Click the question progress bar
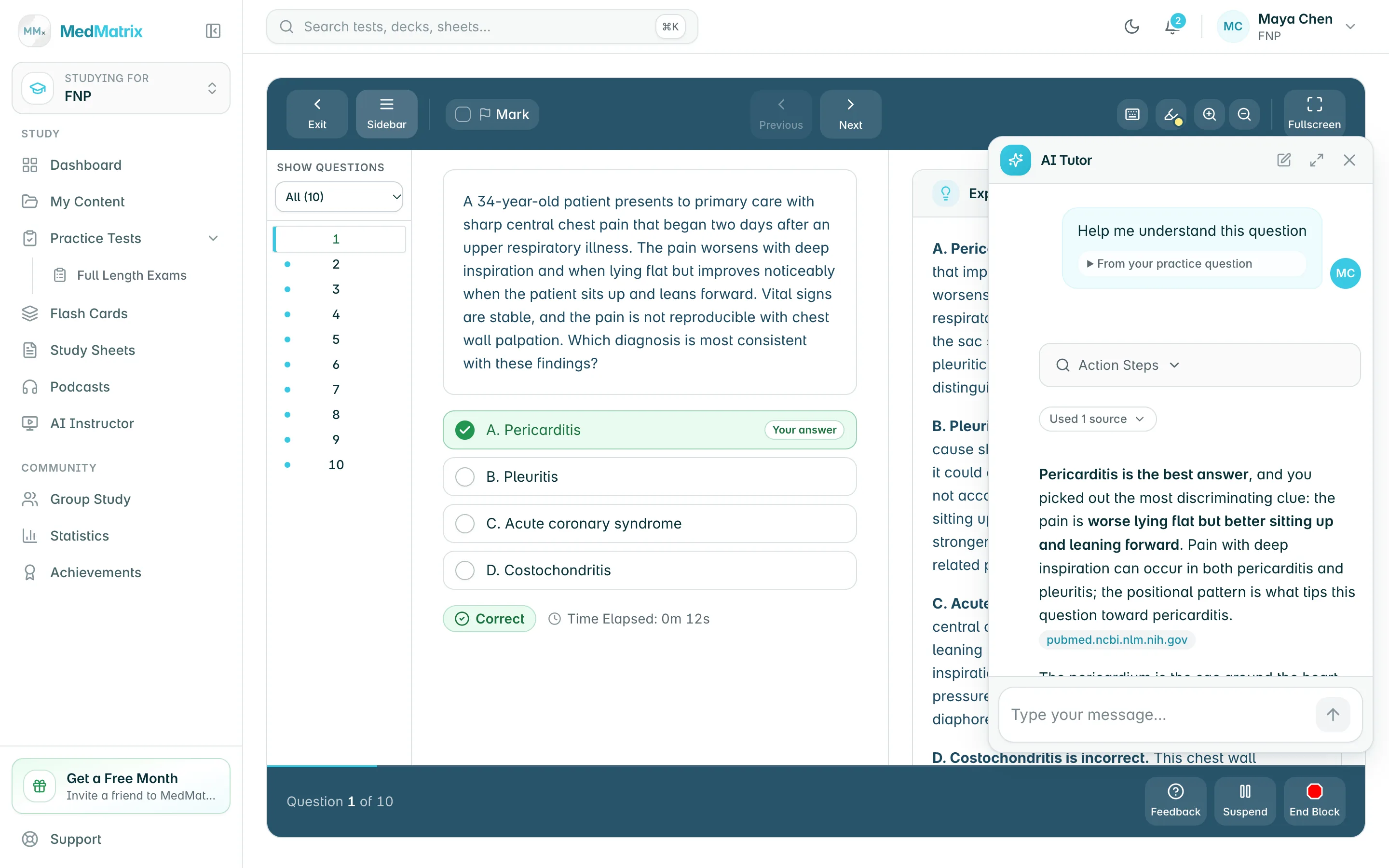 816,766
